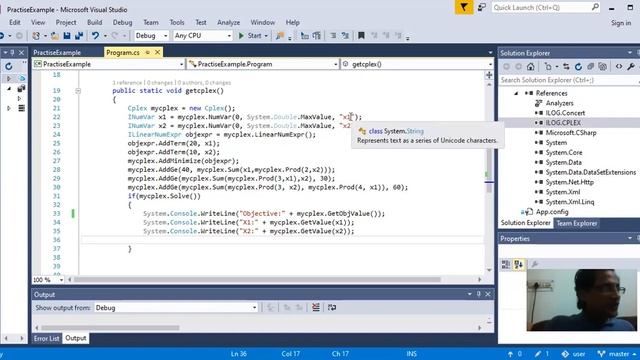Open the Analyze menu
This screenshot has width=640, height=360.
pos(228,22)
